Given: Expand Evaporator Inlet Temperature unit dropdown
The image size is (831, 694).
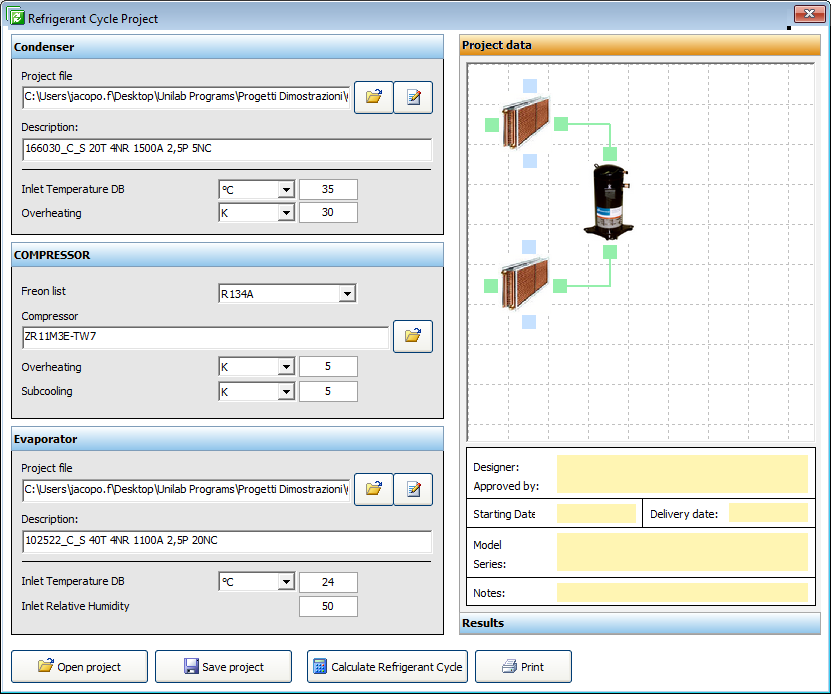Looking at the screenshot, I should pyautogui.click(x=285, y=582).
